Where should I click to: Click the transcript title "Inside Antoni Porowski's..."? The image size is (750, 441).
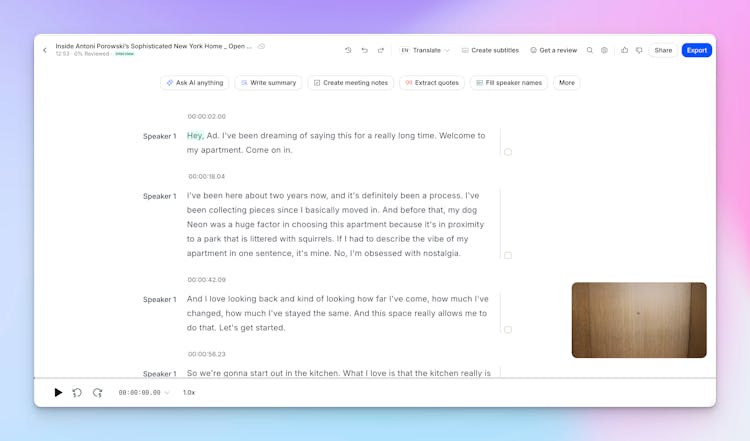tap(154, 46)
